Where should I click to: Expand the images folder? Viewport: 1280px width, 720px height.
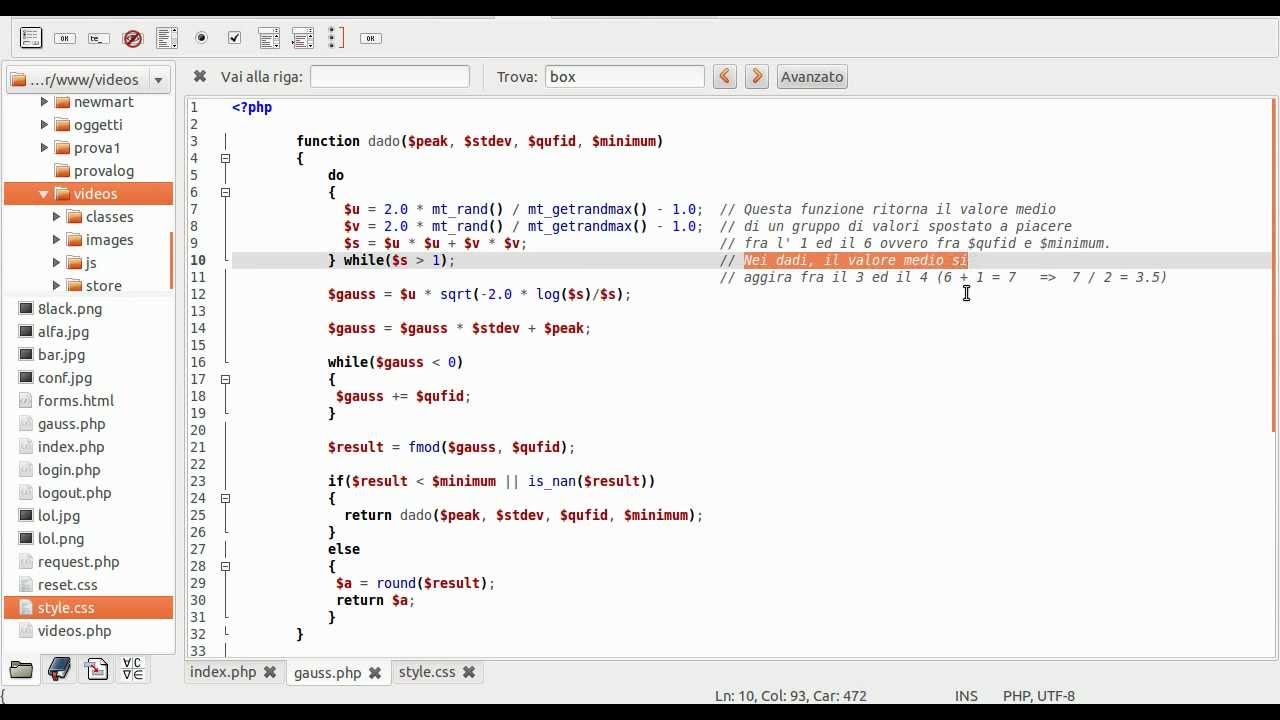(57, 240)
